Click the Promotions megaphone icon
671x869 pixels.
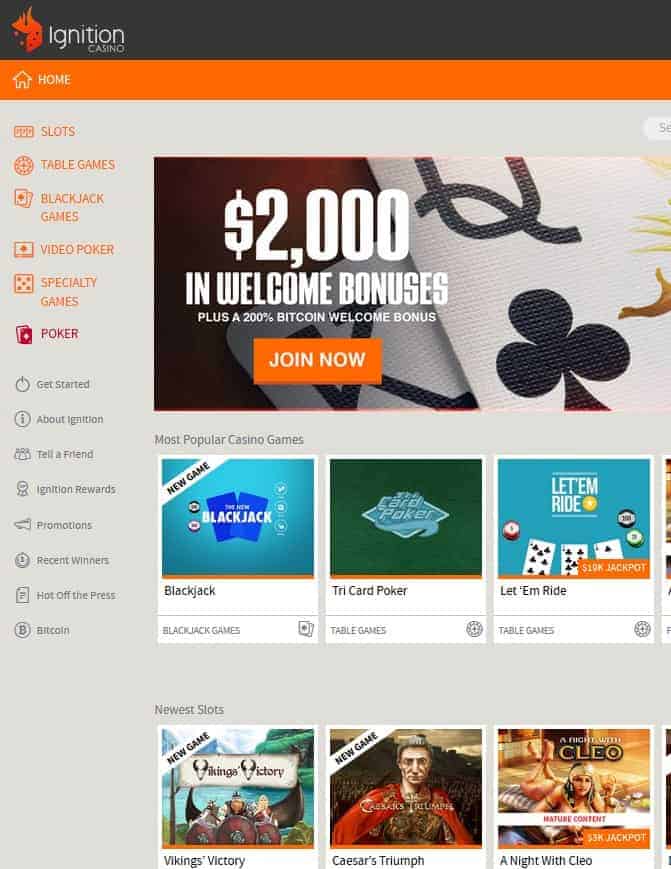(x=22, y=524)
